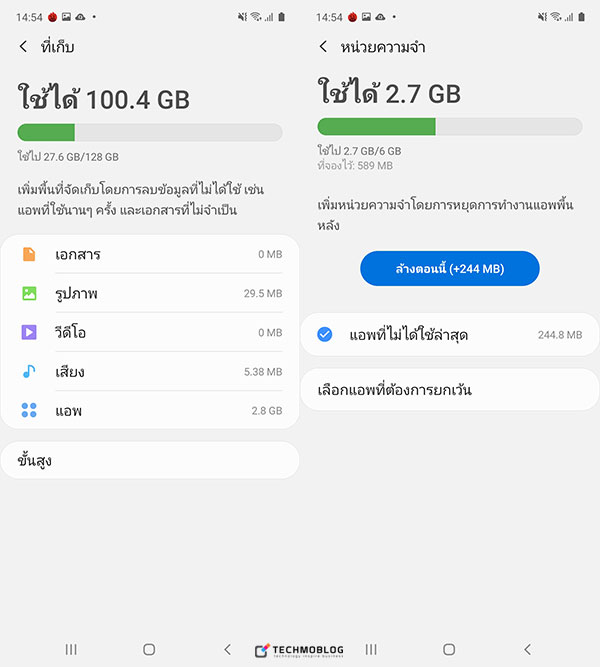This screenshot has width=600, height=667.
Task: Open the รูปภาพ images icon
Action: [x=29, y=293]
